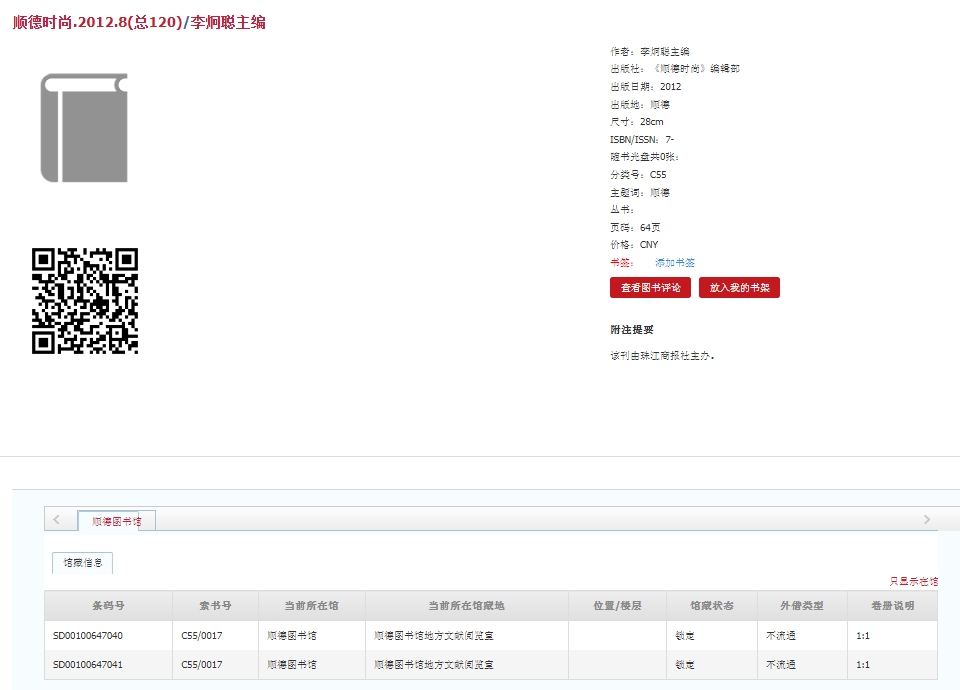Open the 馆藏信息 tab
This screenshot has height=690, width=960.
83,563
